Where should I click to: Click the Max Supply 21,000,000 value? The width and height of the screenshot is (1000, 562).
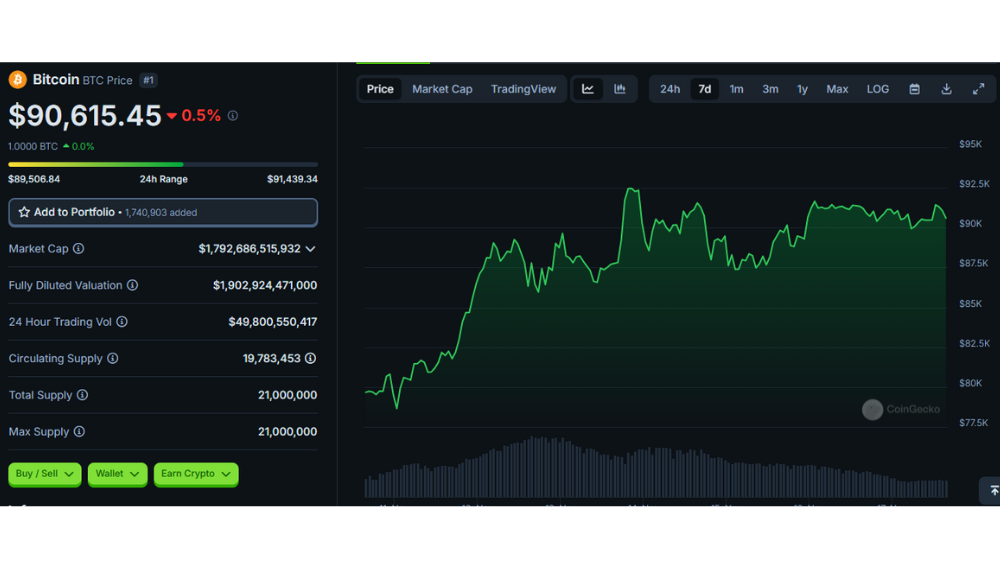pyautogui.click(x=288, y=432)
